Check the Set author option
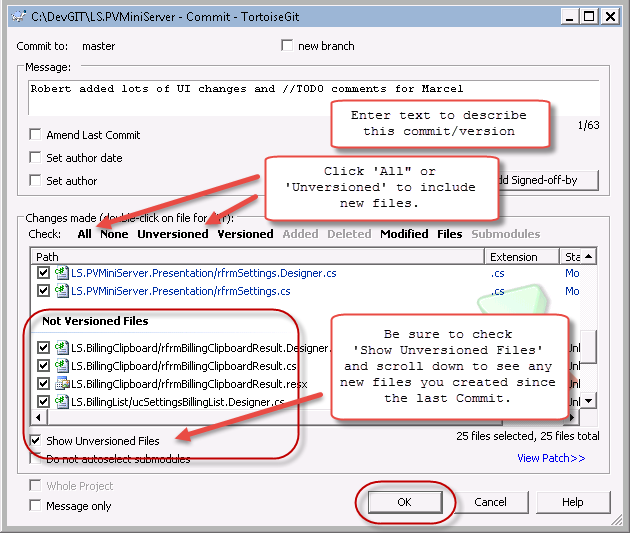Screen dimensions: 630x533 (35, 180)
